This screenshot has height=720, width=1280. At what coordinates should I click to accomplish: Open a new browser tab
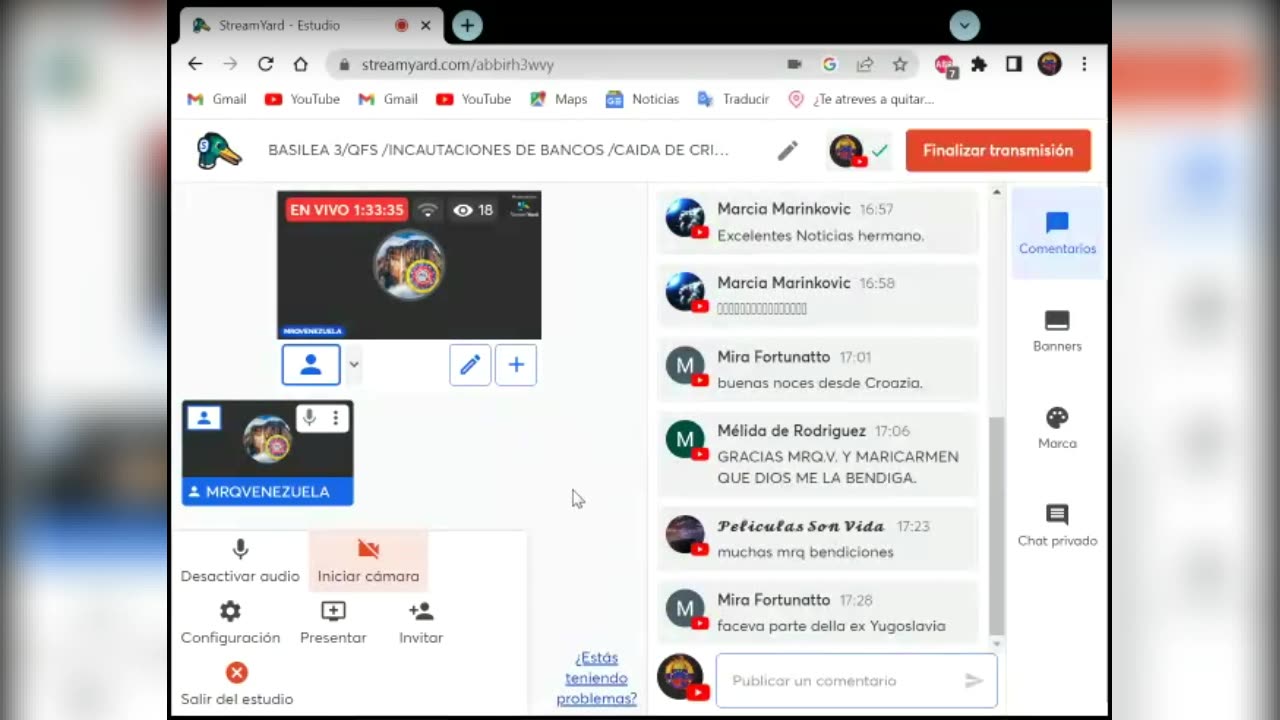coord(467,26)
